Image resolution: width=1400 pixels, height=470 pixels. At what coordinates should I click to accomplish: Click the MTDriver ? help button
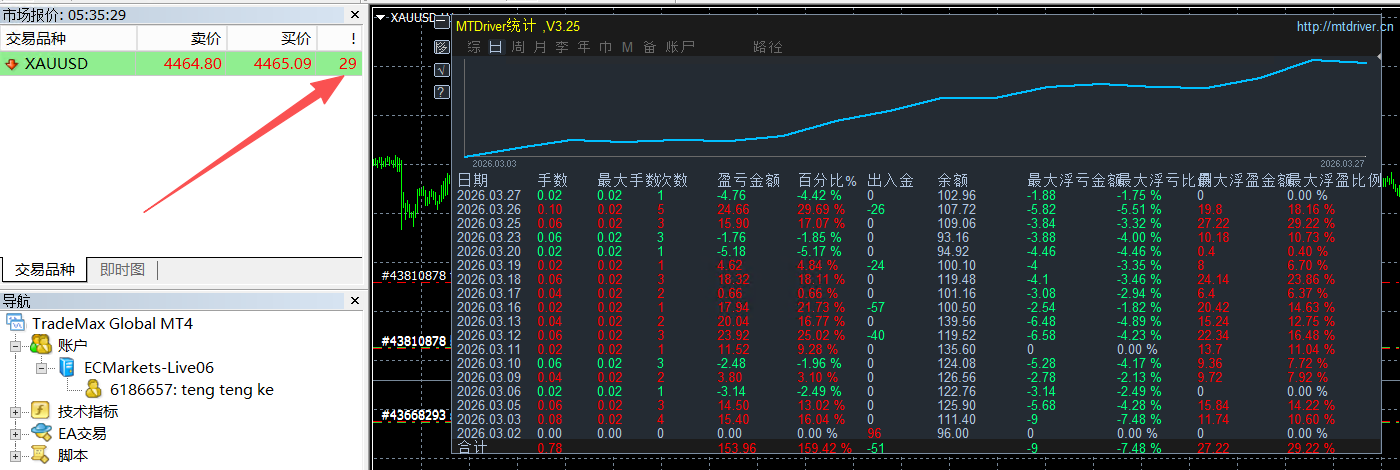pos(442,92)
